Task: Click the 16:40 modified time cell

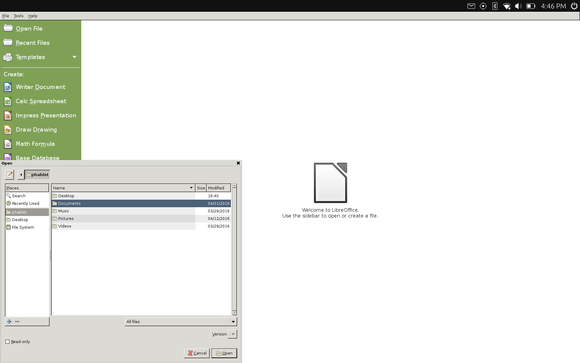Action: 213,196
